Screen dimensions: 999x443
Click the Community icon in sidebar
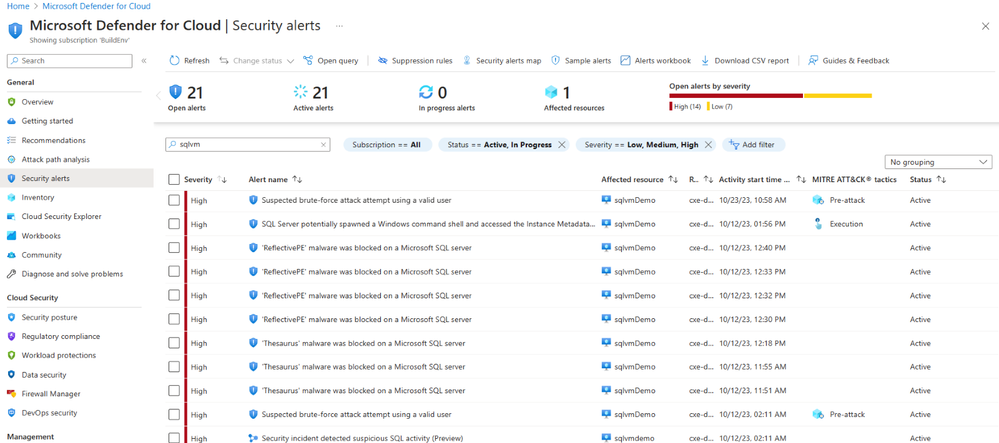coord(11,255)
